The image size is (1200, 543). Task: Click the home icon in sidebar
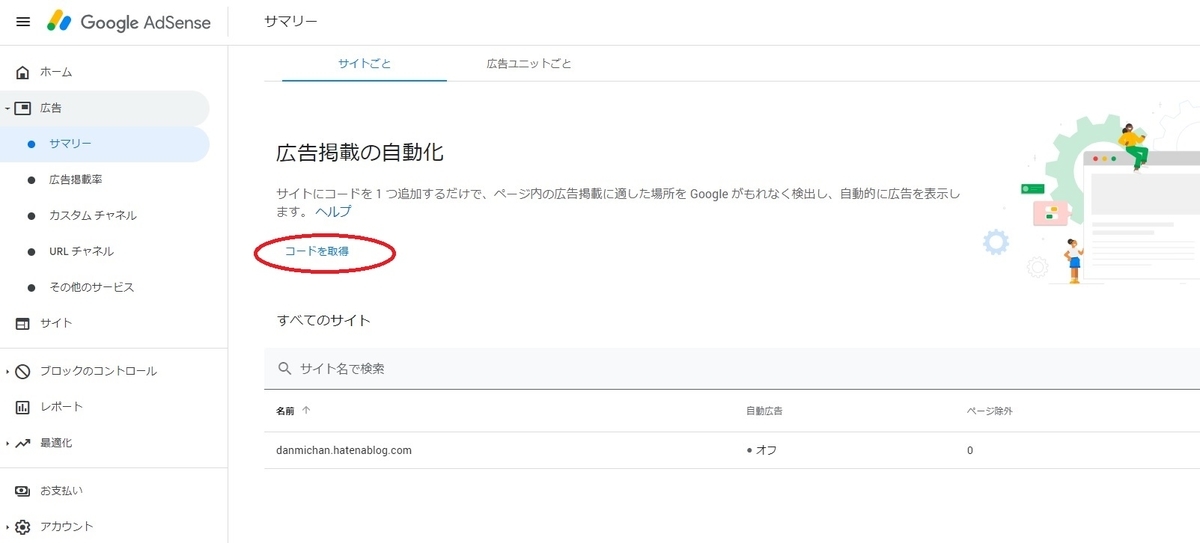[23, 72]
